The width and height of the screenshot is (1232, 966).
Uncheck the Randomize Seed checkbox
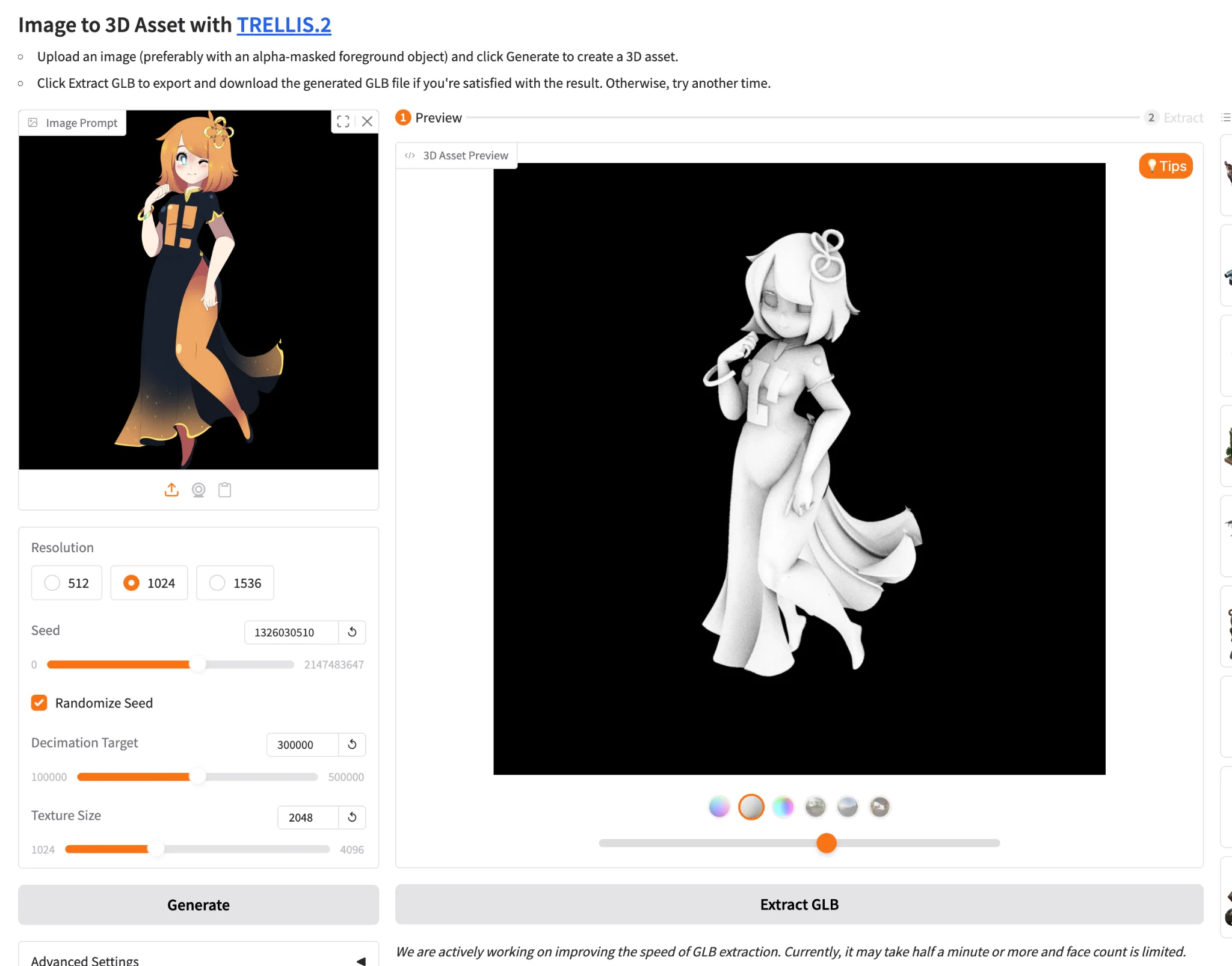pos(40,703)
